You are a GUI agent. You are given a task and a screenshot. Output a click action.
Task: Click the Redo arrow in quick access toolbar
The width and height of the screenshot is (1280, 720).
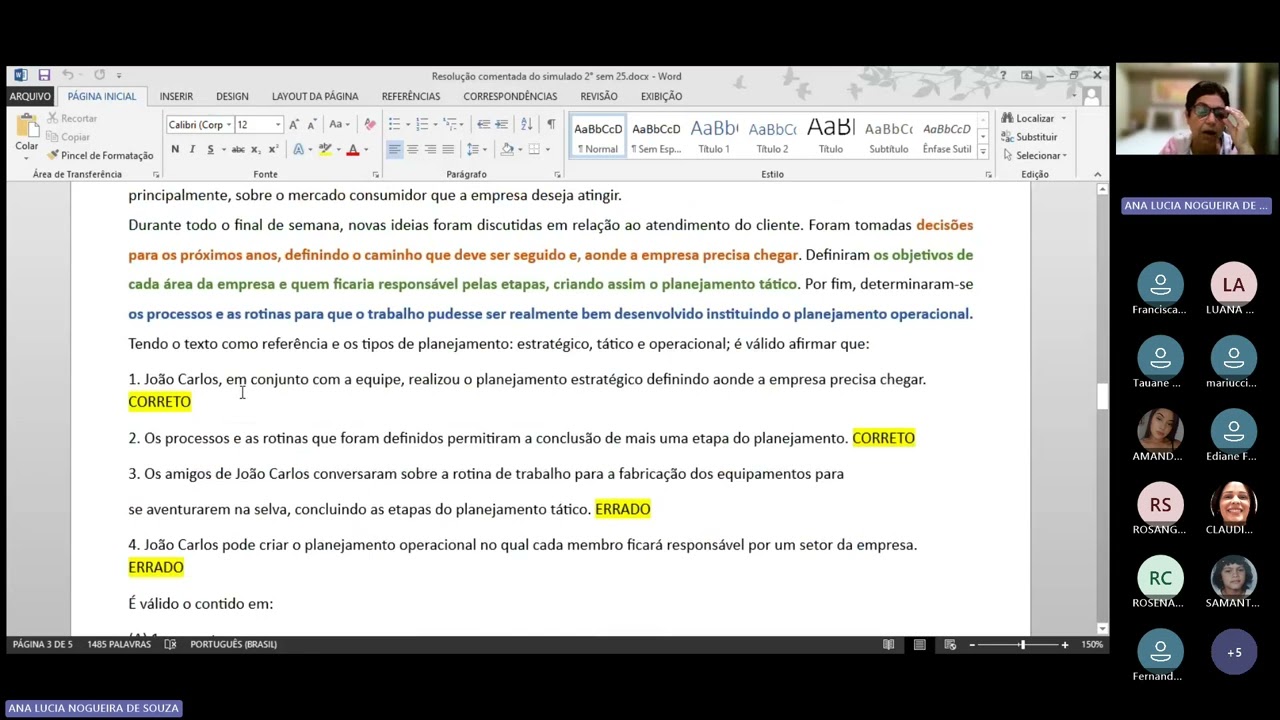99,75
